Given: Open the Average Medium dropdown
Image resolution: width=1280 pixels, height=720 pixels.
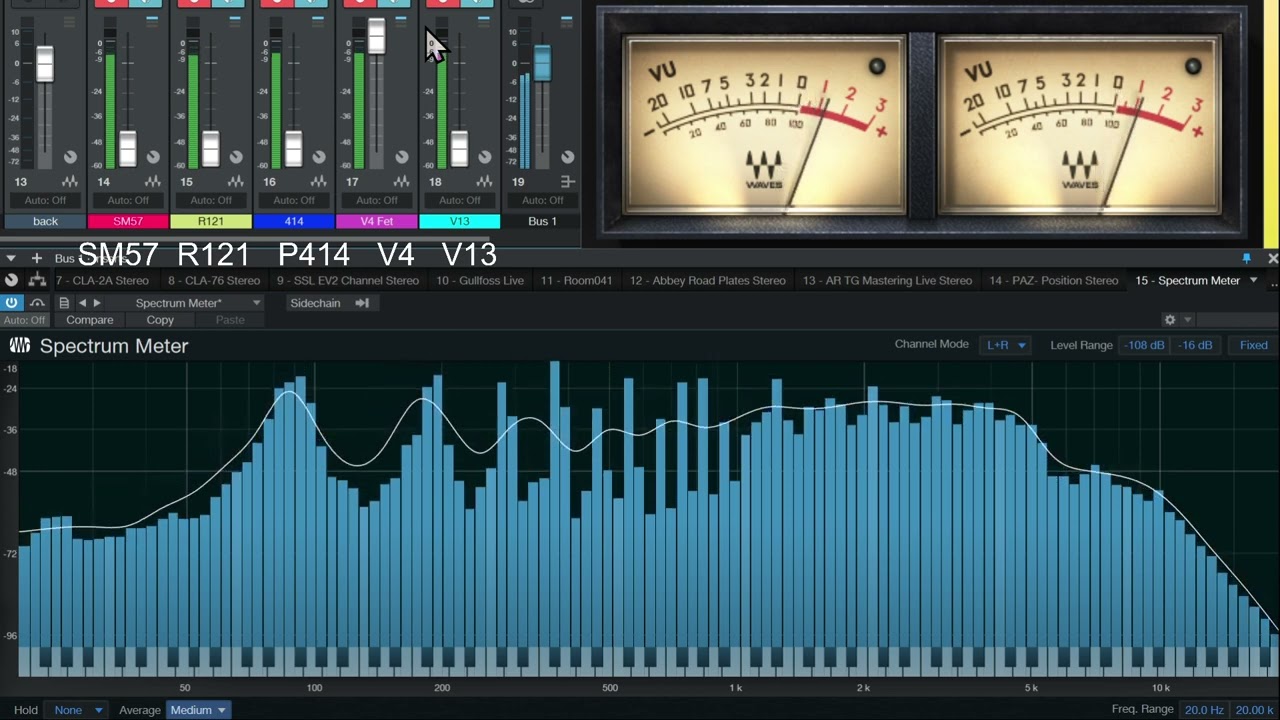Looking at the screenshot, I should (198, 710).
